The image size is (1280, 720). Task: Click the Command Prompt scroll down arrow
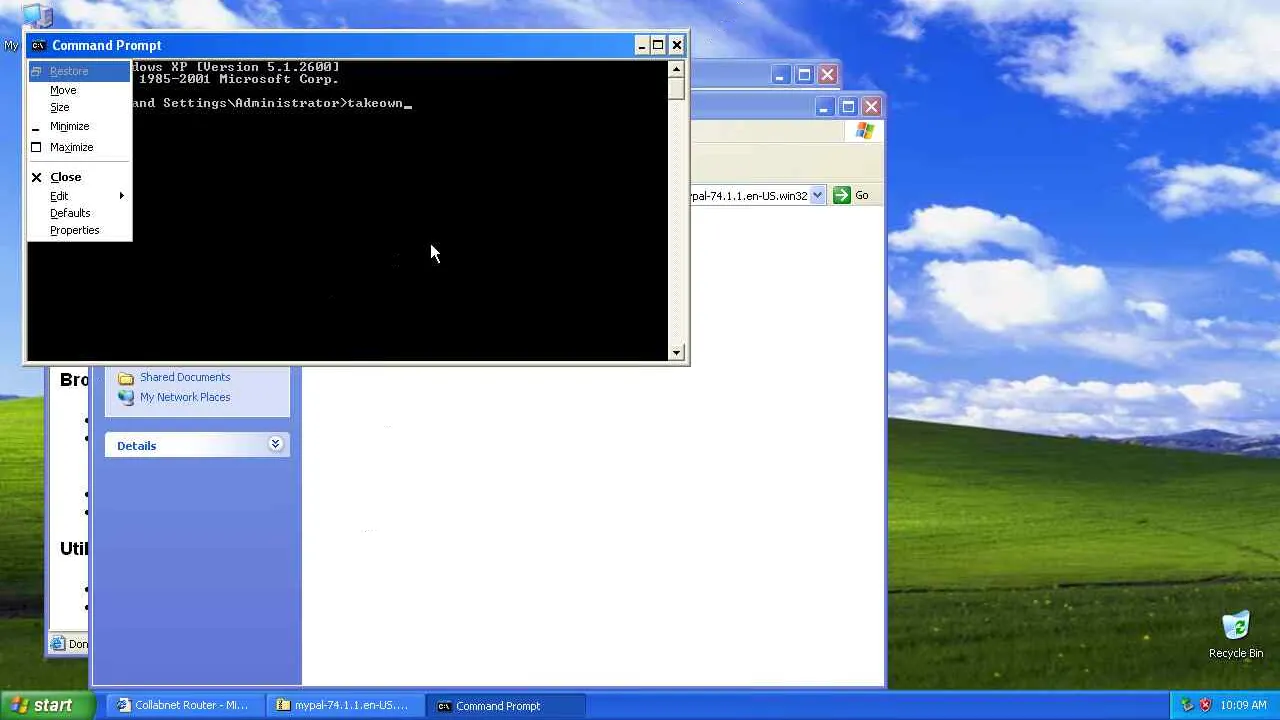(677, 352)
